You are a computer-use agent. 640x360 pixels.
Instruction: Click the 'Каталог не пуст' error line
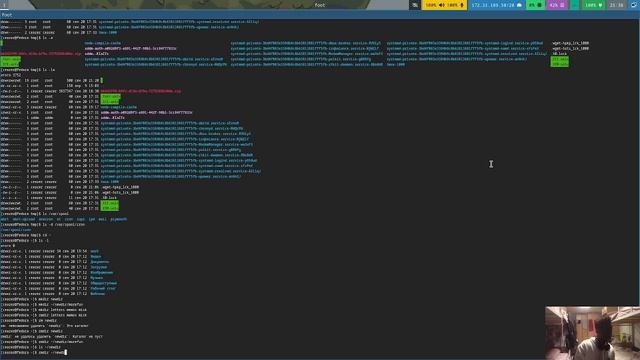pos(51,336)
